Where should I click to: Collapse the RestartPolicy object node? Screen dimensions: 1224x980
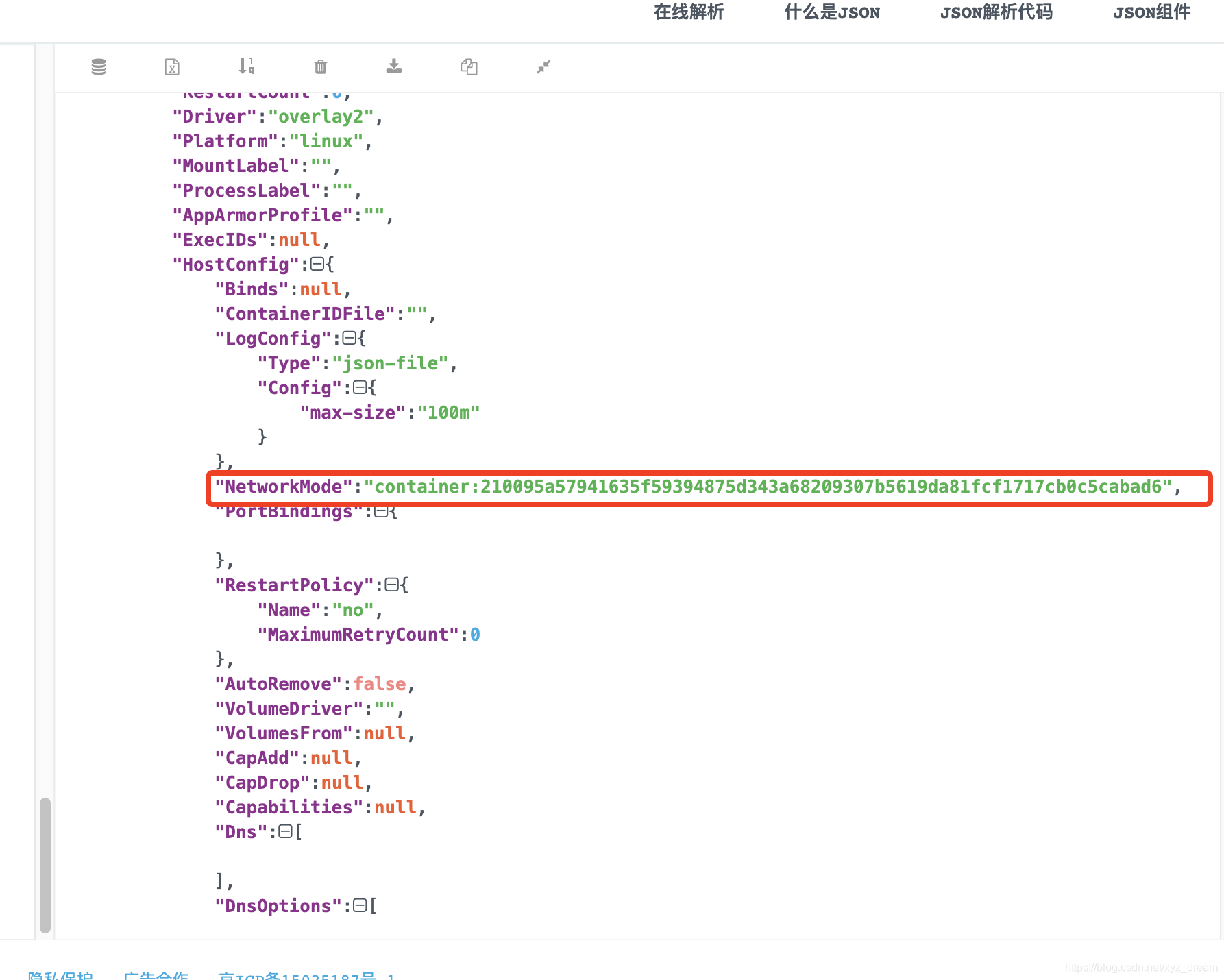[x=391, y=585]
